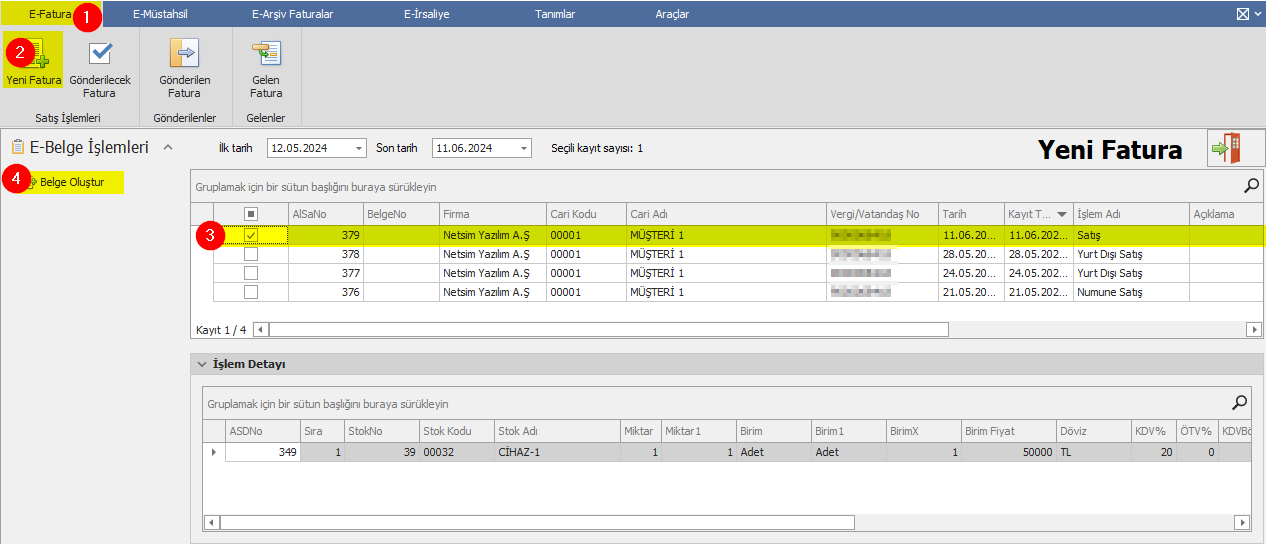Screen dimensions: 1266x544
Task: Open the Gönderilen Fatura icon
Action: click(184, 53)
